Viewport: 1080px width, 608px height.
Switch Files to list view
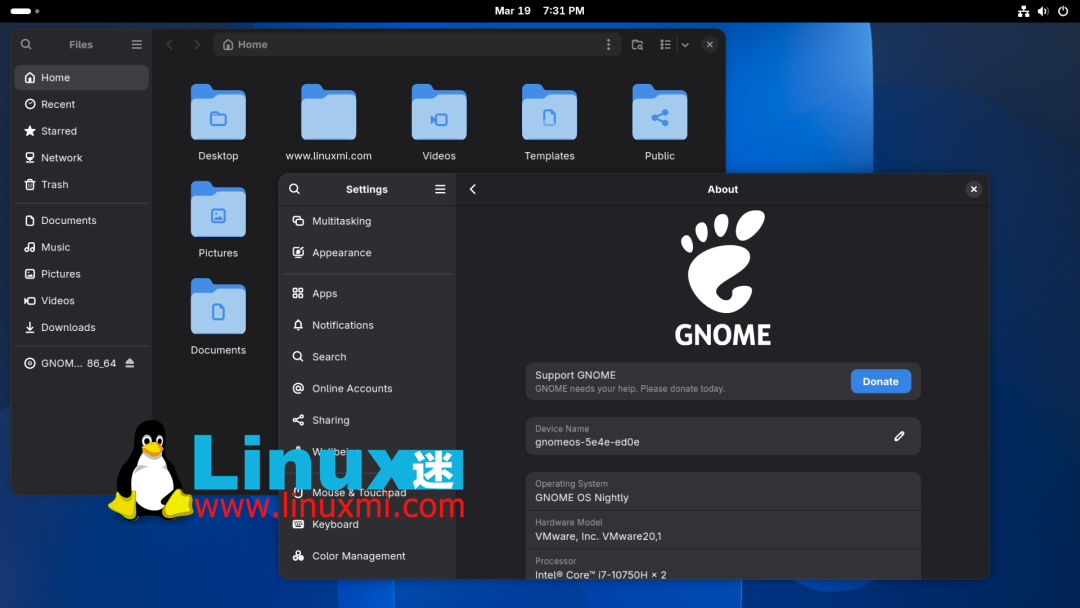[x=665, y=44]
